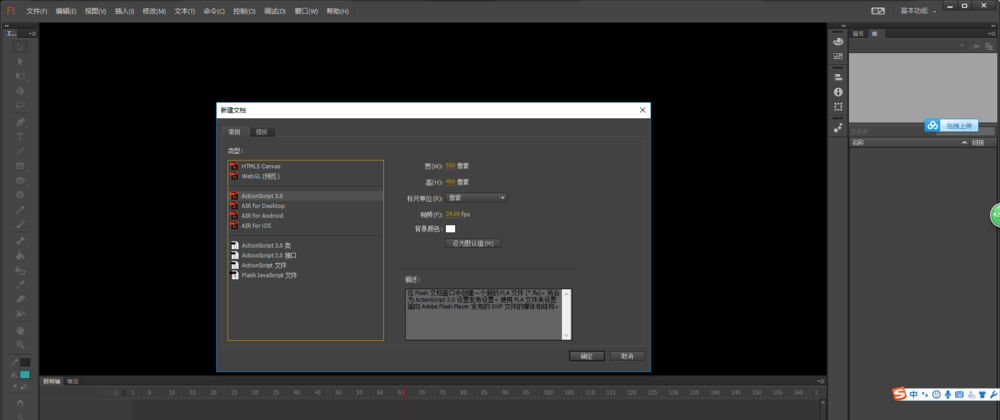
Task: Switch to the 模板 tab in dialog
Action: click(x=261, y=132)
